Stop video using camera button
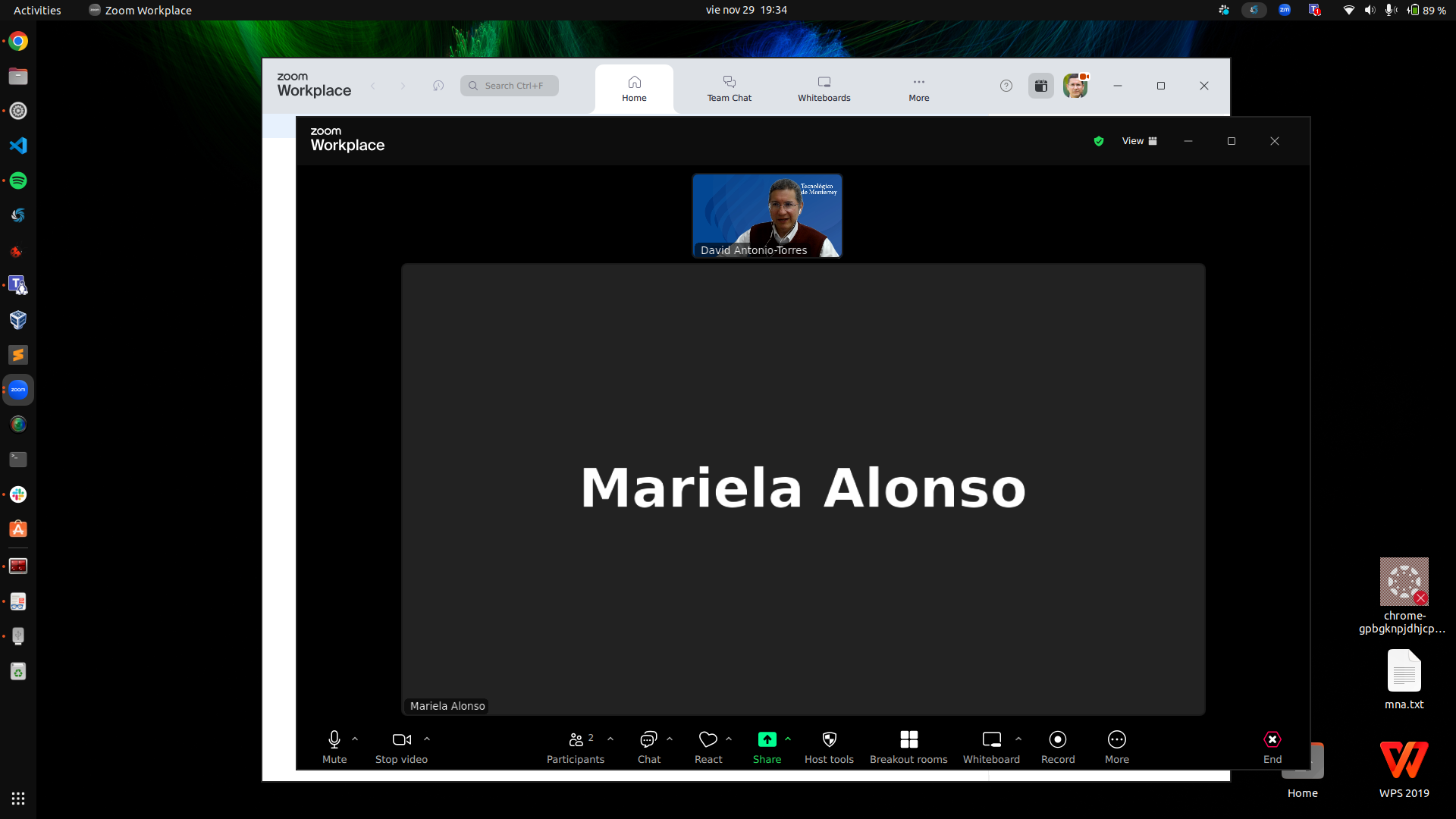The width and height of the screenshot is (1456, 819). coord(401,746)
